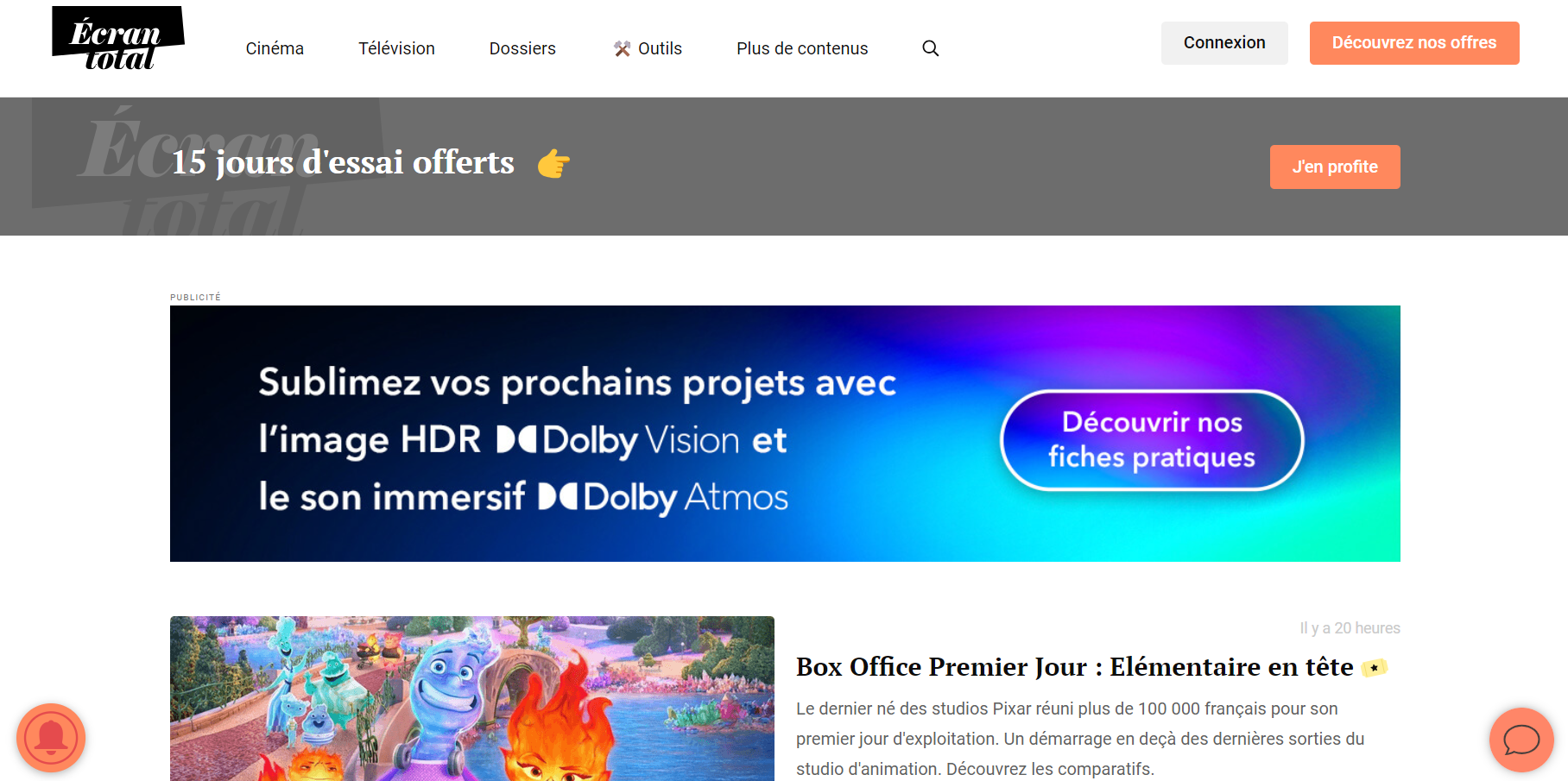The height and width of the screenshot is (781, 1568).
Task: Open the Cinéma menu
Action: [275, 48]
